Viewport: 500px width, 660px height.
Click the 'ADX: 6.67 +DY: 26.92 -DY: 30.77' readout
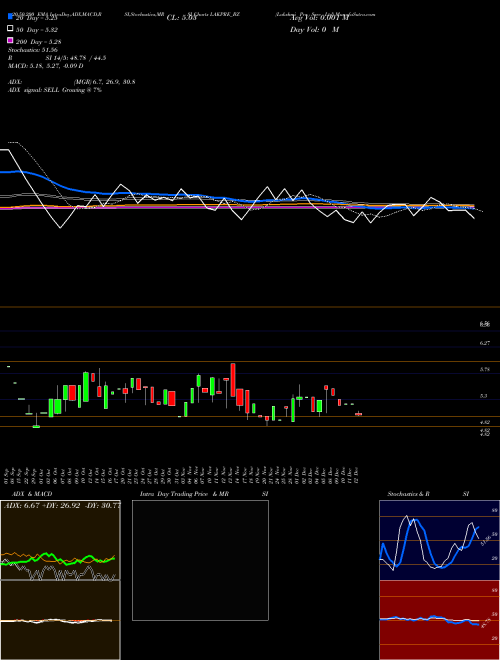62,505
